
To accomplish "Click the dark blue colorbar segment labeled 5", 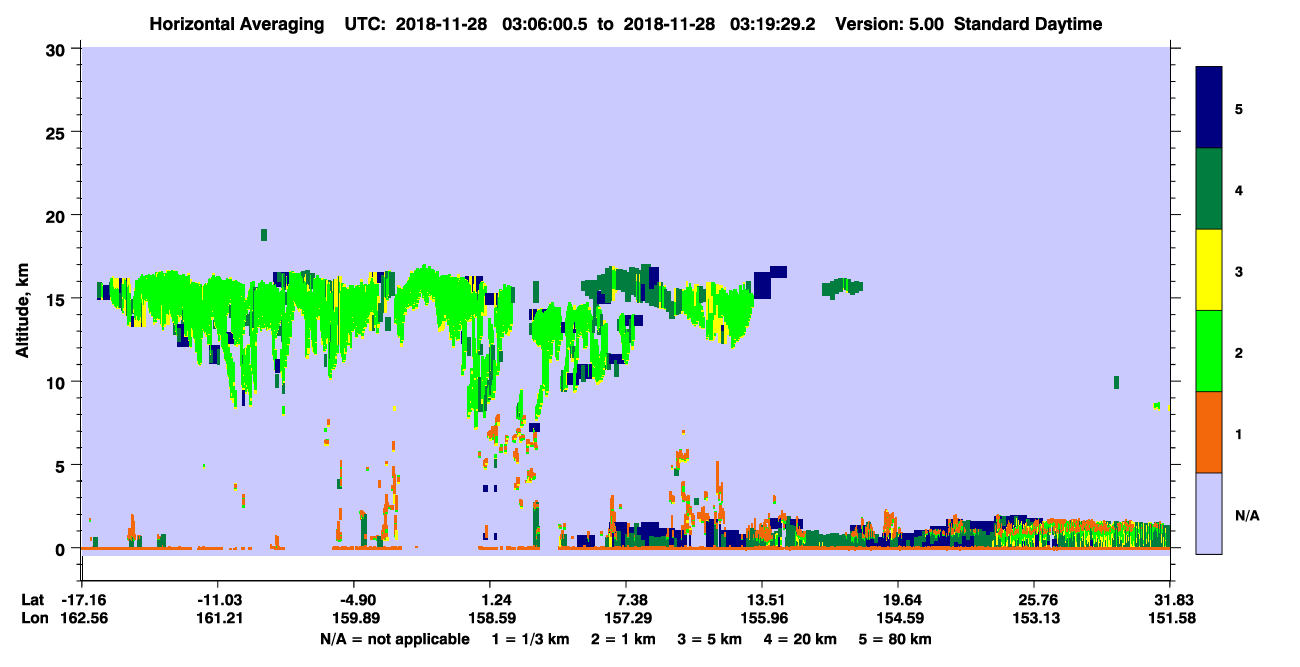I will click(1209, 107).
